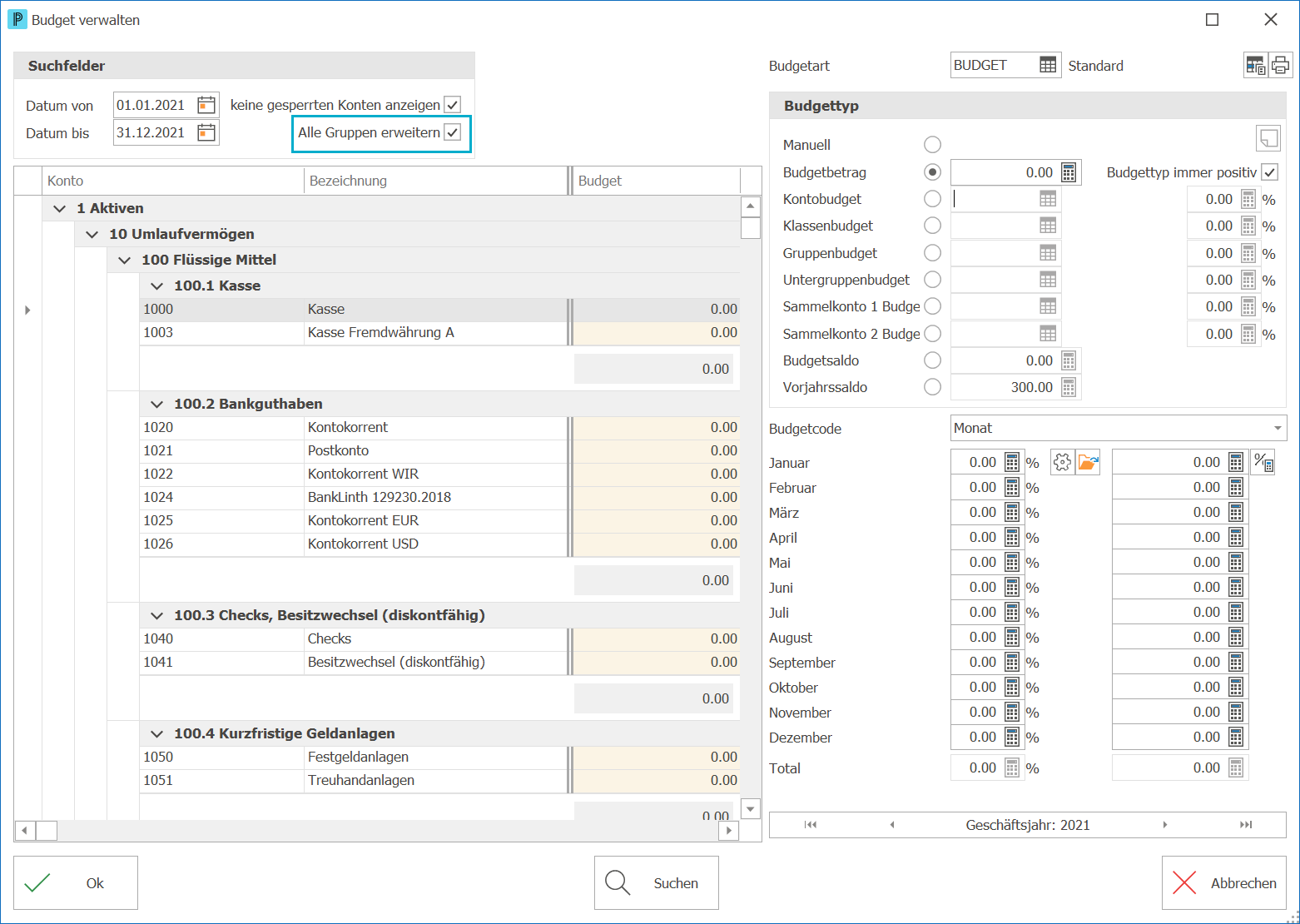1300x924 pixels.
Task: Collapse the 1 Aktiven group
Action: pyautogui.click(x=59, y=208)
